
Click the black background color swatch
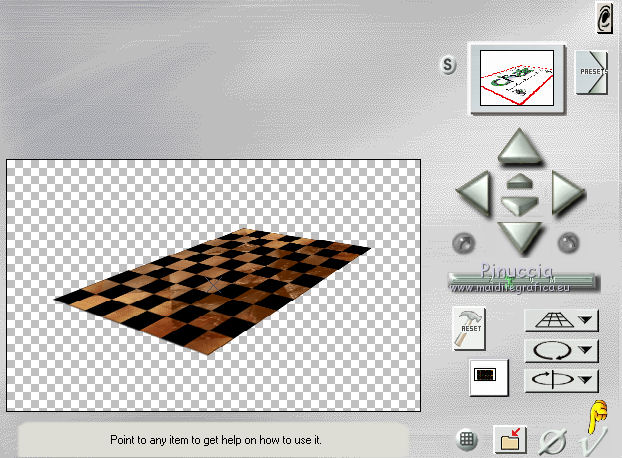click(488, 377)
